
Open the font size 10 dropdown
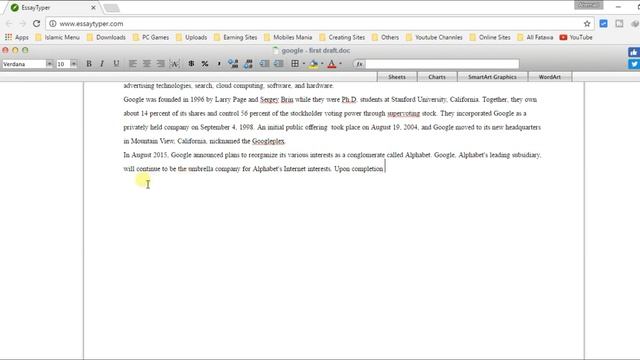pos(73,64)
